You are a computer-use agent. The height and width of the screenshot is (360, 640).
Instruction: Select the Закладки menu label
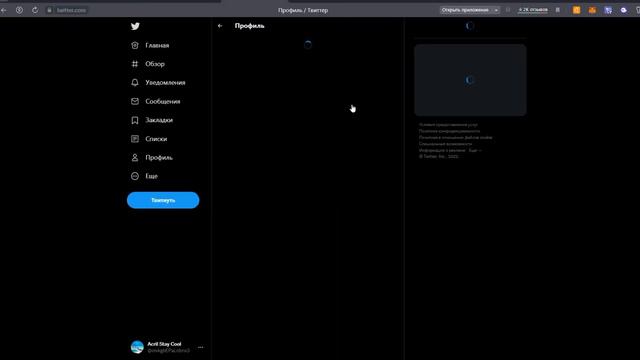pos(159,120)
